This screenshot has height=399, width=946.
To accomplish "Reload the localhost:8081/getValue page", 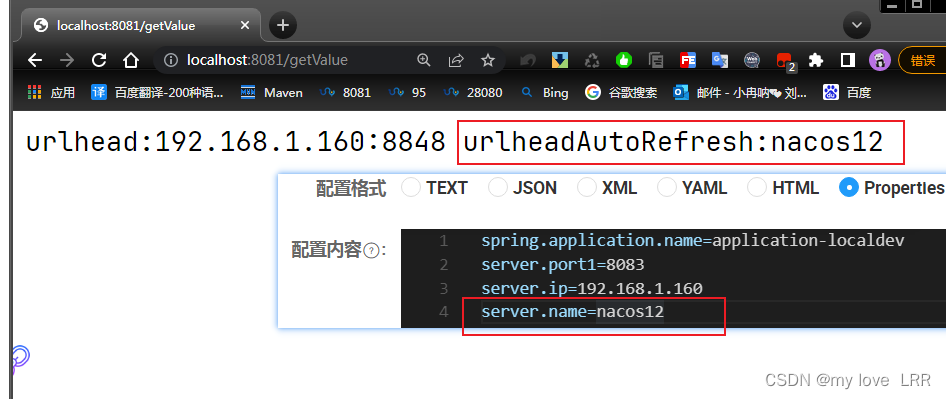I will (x=98, y=60).
